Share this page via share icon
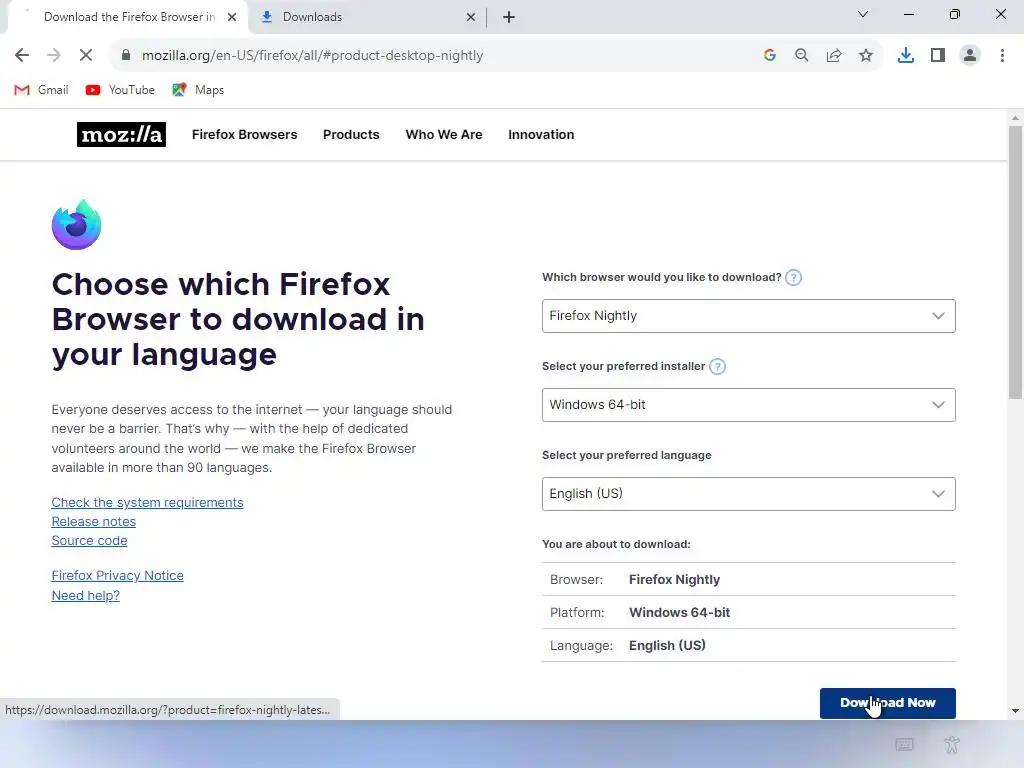This screenshot has width=1024, height=768. [834, 56]
